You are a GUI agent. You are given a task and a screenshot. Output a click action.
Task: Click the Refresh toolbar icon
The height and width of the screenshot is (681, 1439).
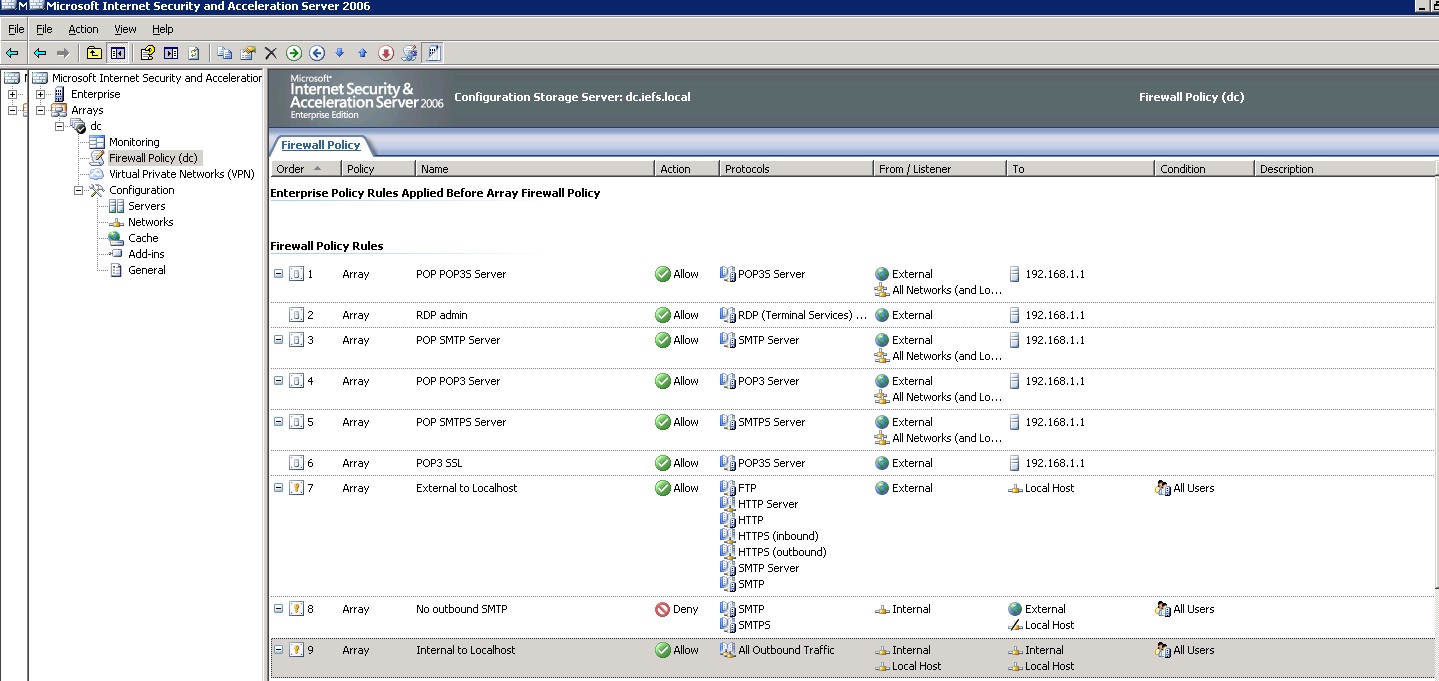point(194,53)
